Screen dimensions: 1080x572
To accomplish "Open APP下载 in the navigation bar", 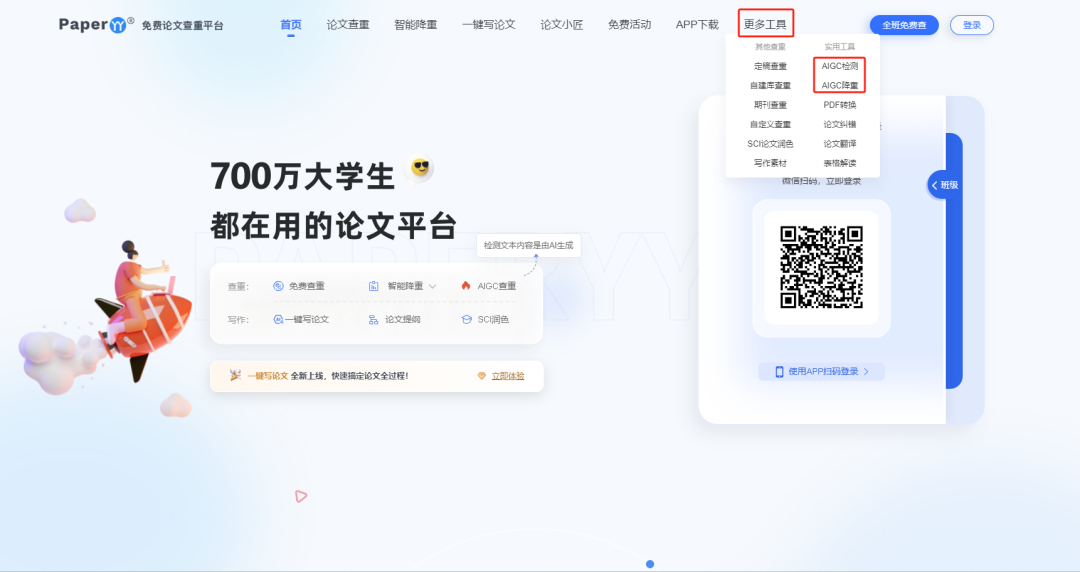I will coord(697,25).
